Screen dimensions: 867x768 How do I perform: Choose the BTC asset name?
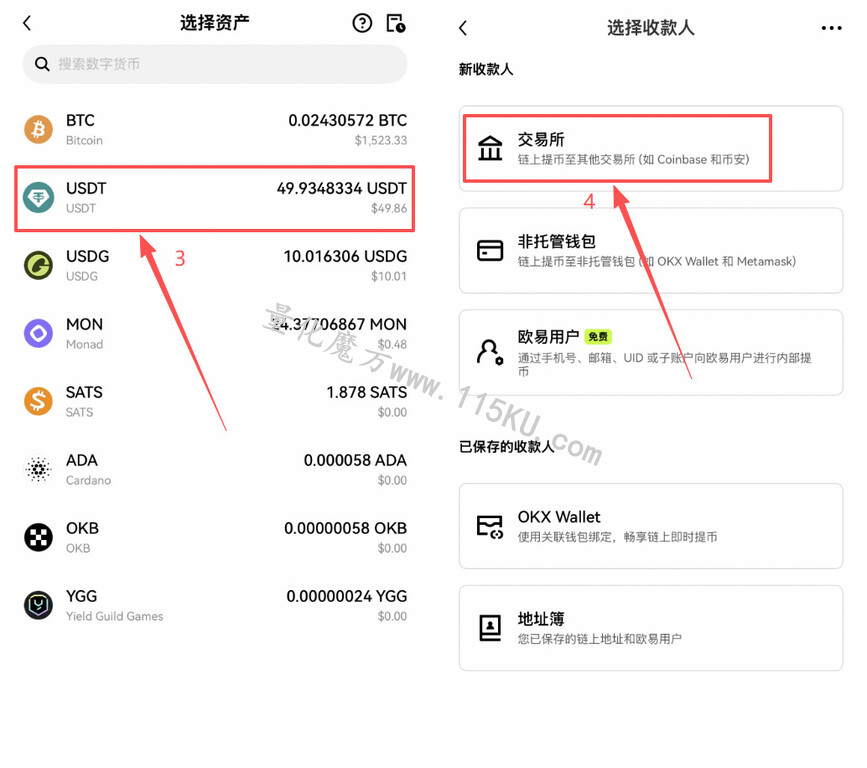coord(80,121)
